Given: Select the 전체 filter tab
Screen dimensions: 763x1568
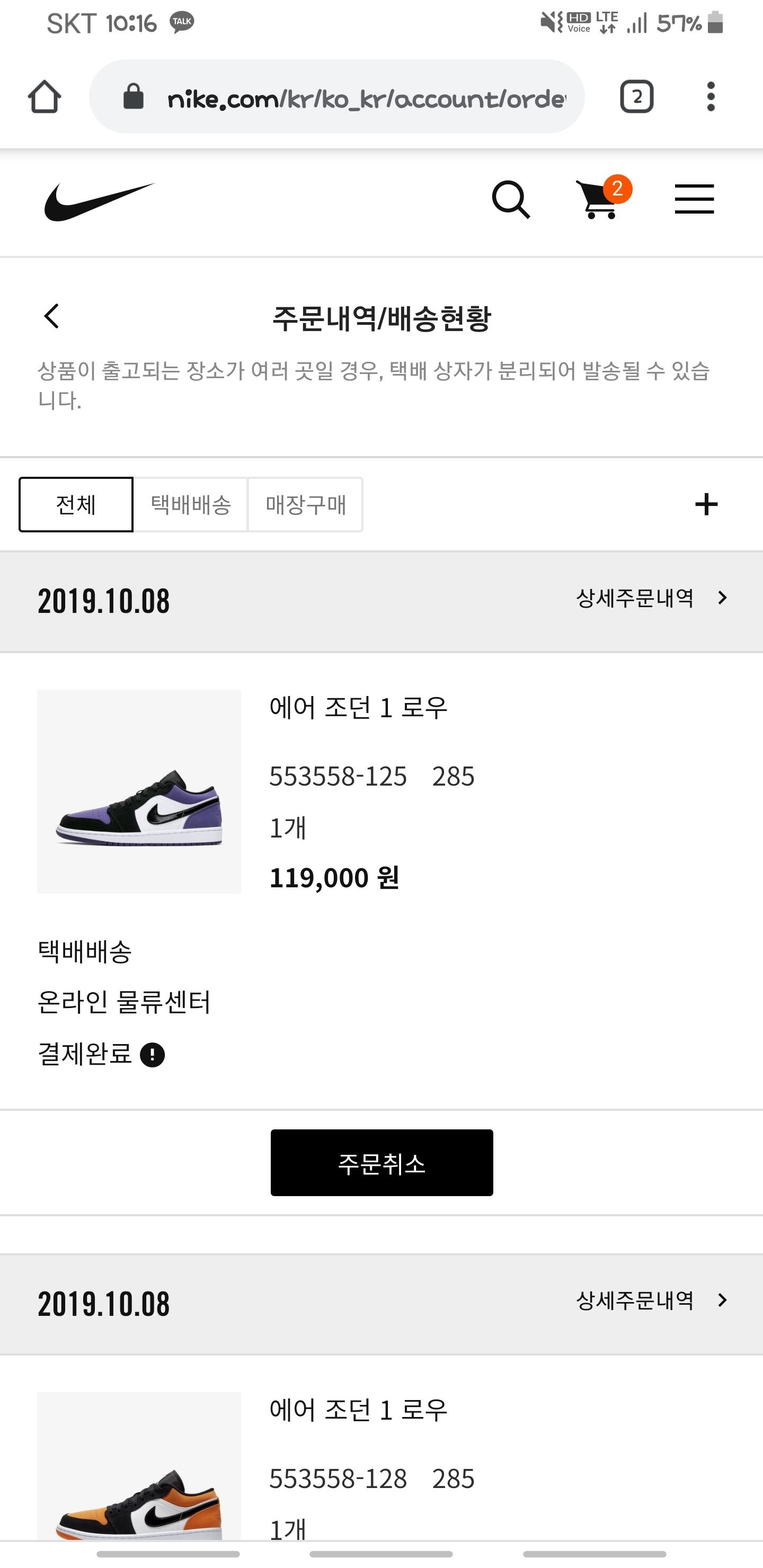Looking at the screenshot, I should (76, 505).
